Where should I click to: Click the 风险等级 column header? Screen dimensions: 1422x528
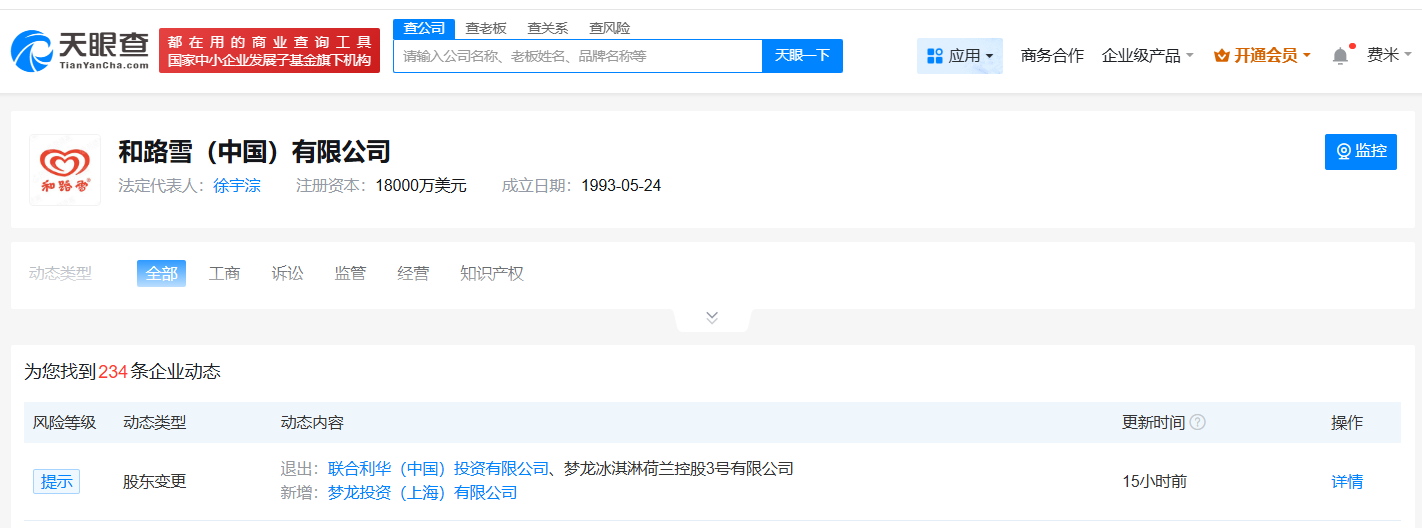(65, 423)
